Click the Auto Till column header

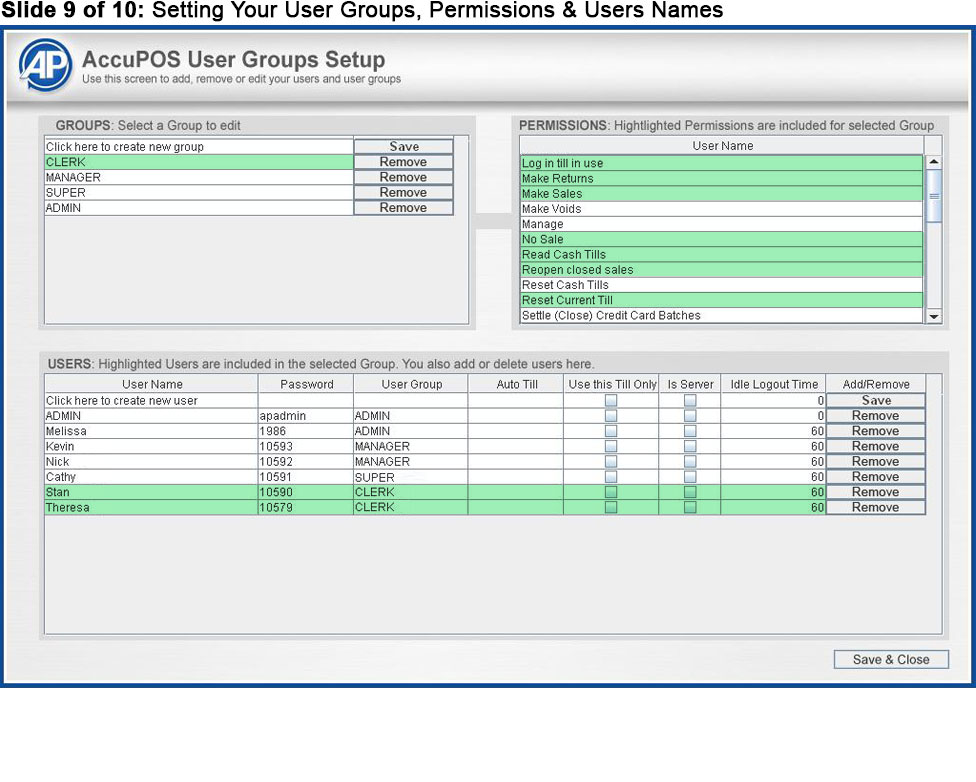click(516, 384)
